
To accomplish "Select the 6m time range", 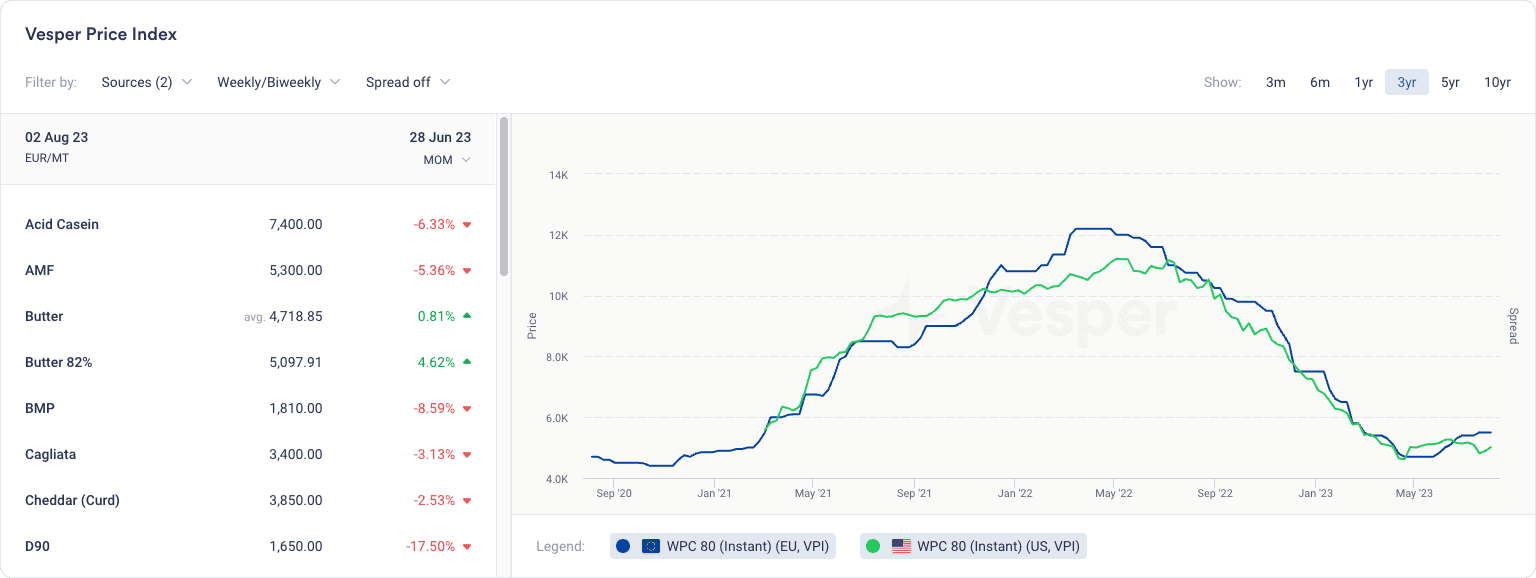I will click(1319, 82).
